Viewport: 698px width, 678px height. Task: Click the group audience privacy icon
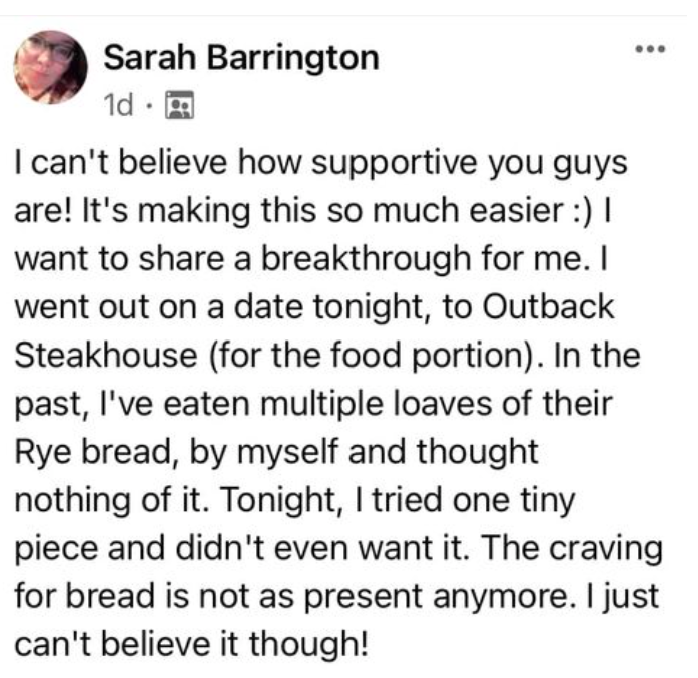click(179, 105)
